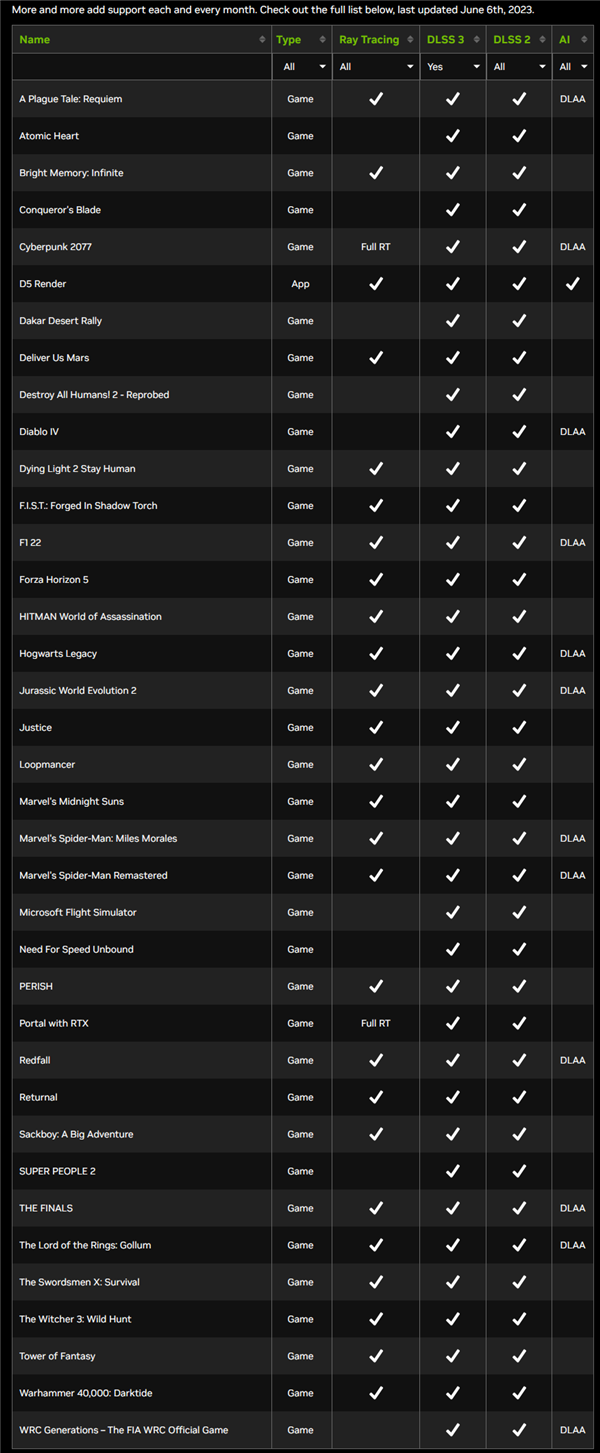Click the sort arrows in the Type header
Screen dimensions: 600x1453
(x=323, y=40)
